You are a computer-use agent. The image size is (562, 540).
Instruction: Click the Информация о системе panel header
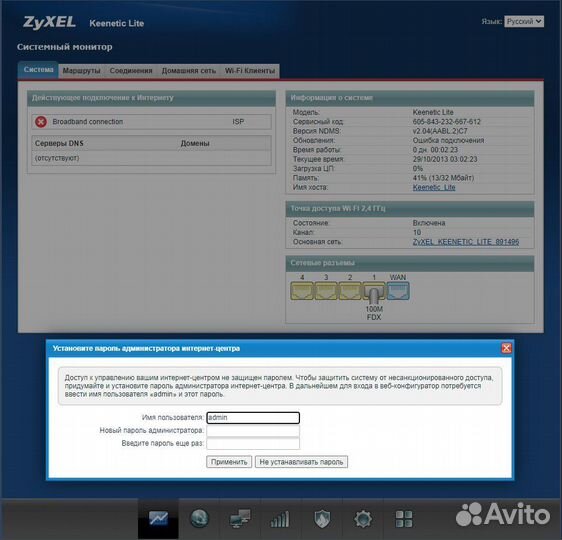point(410,98)
